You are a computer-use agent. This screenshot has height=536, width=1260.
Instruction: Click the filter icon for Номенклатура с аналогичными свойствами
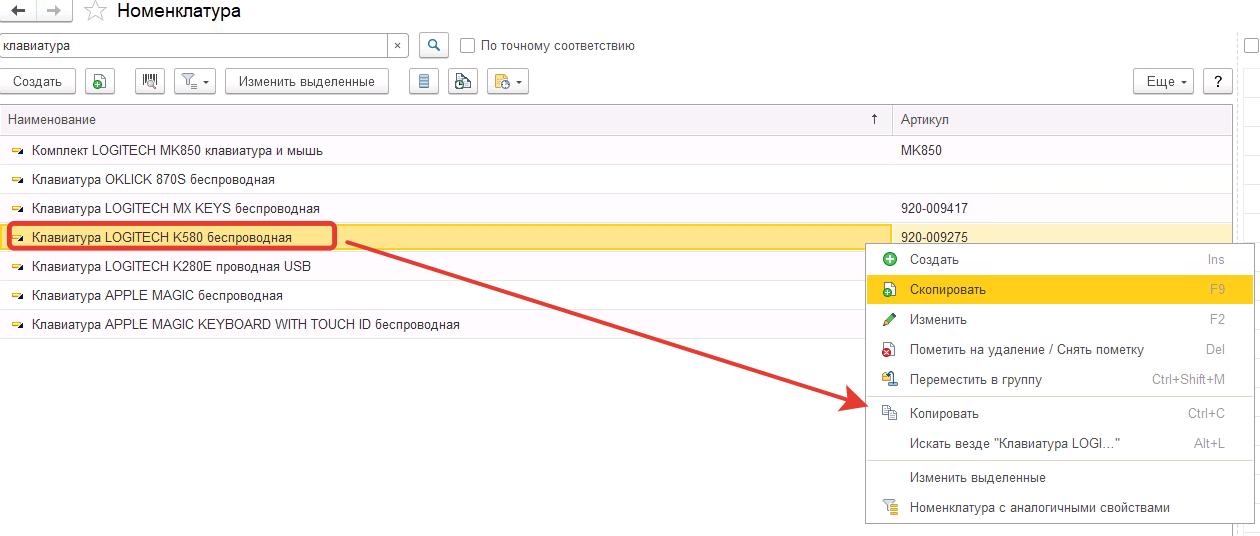889,507
